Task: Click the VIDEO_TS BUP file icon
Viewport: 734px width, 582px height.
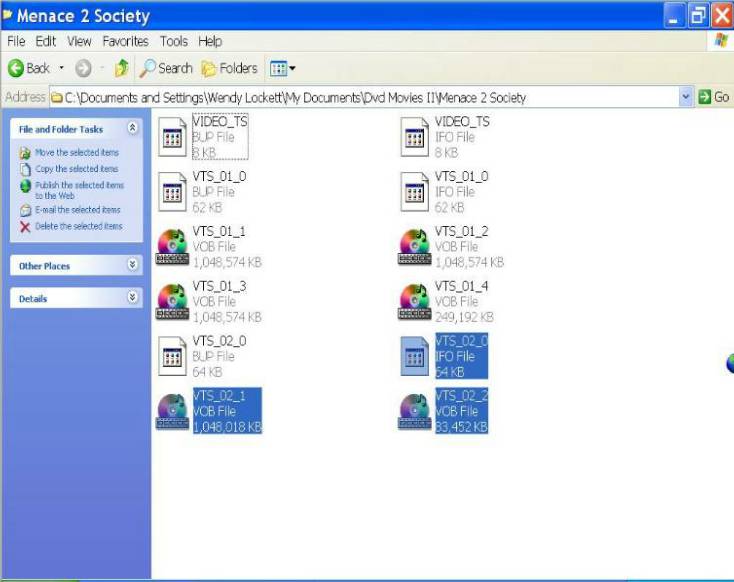Action: (x=173, y=137)
